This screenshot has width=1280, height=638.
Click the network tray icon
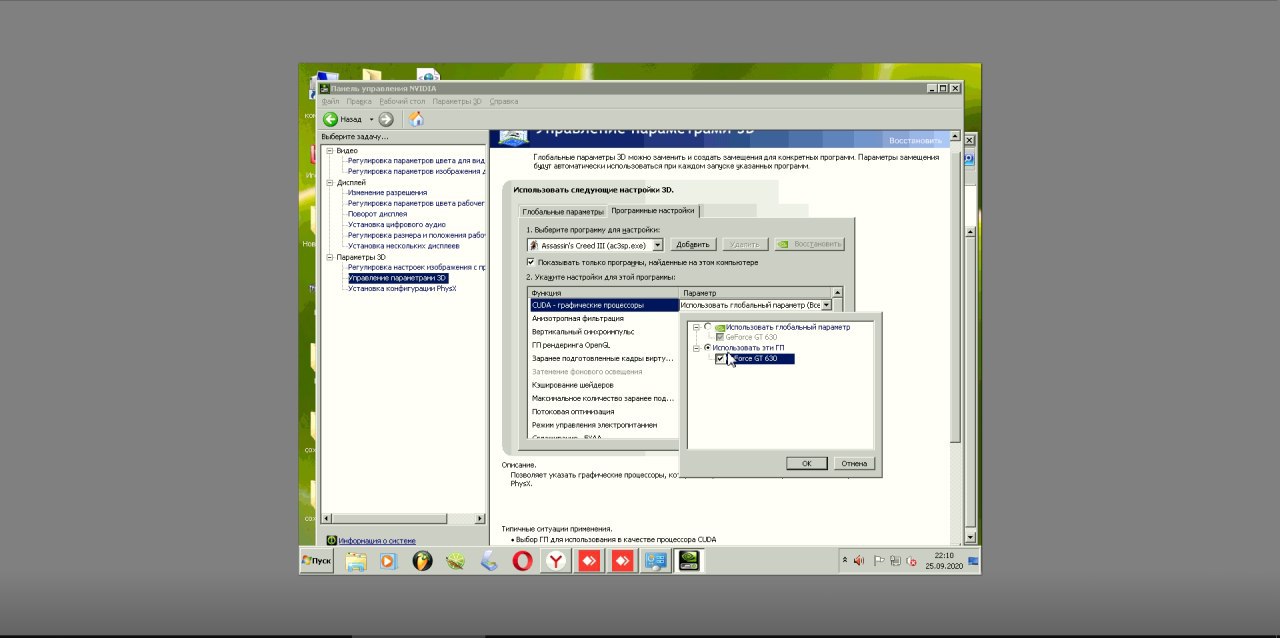[896, 561]
